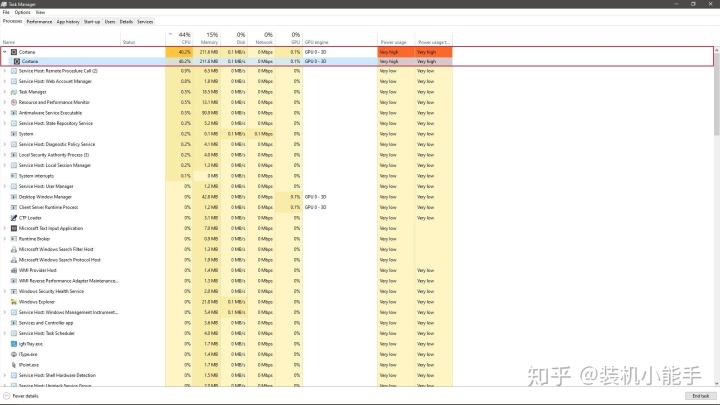720x405 pixels.
Task: Click the Windows Explorer folder icon
Action: [x=14, y=302]
